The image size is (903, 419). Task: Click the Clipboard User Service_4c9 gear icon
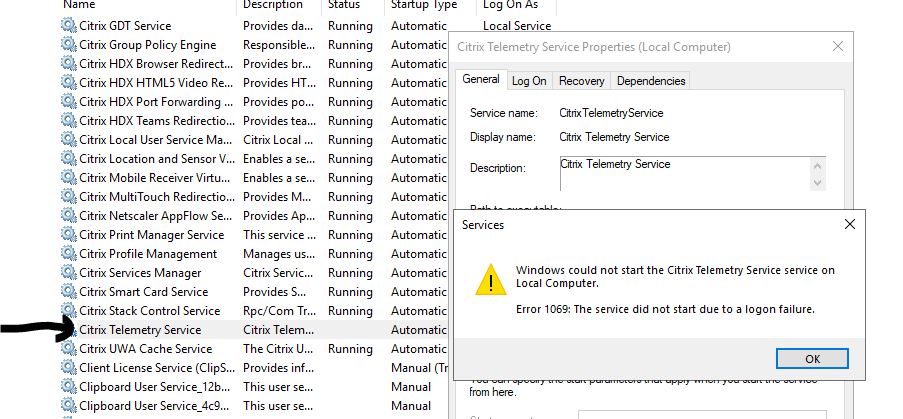point(69,406)
